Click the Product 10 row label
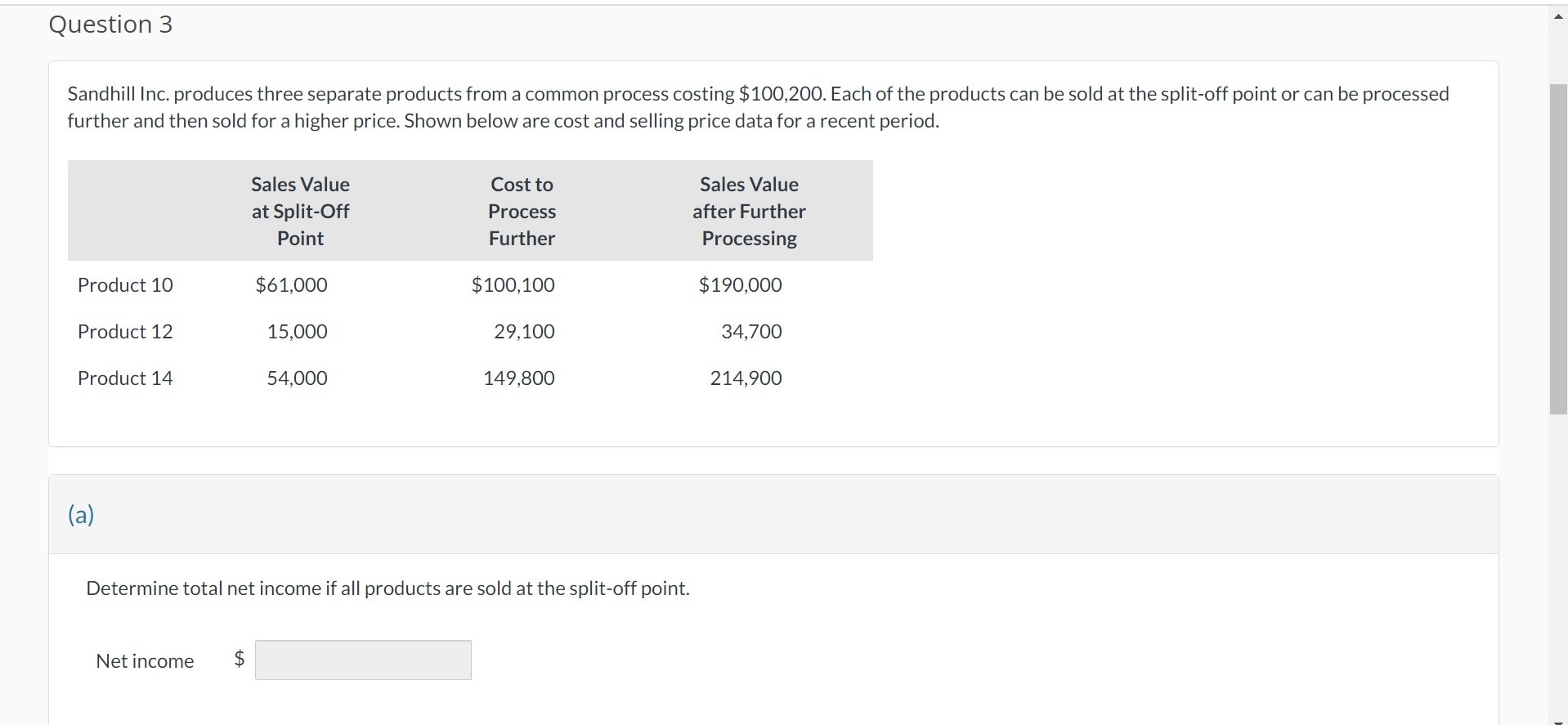Viewport: 1568px width, 725px height. coord(125,285)
